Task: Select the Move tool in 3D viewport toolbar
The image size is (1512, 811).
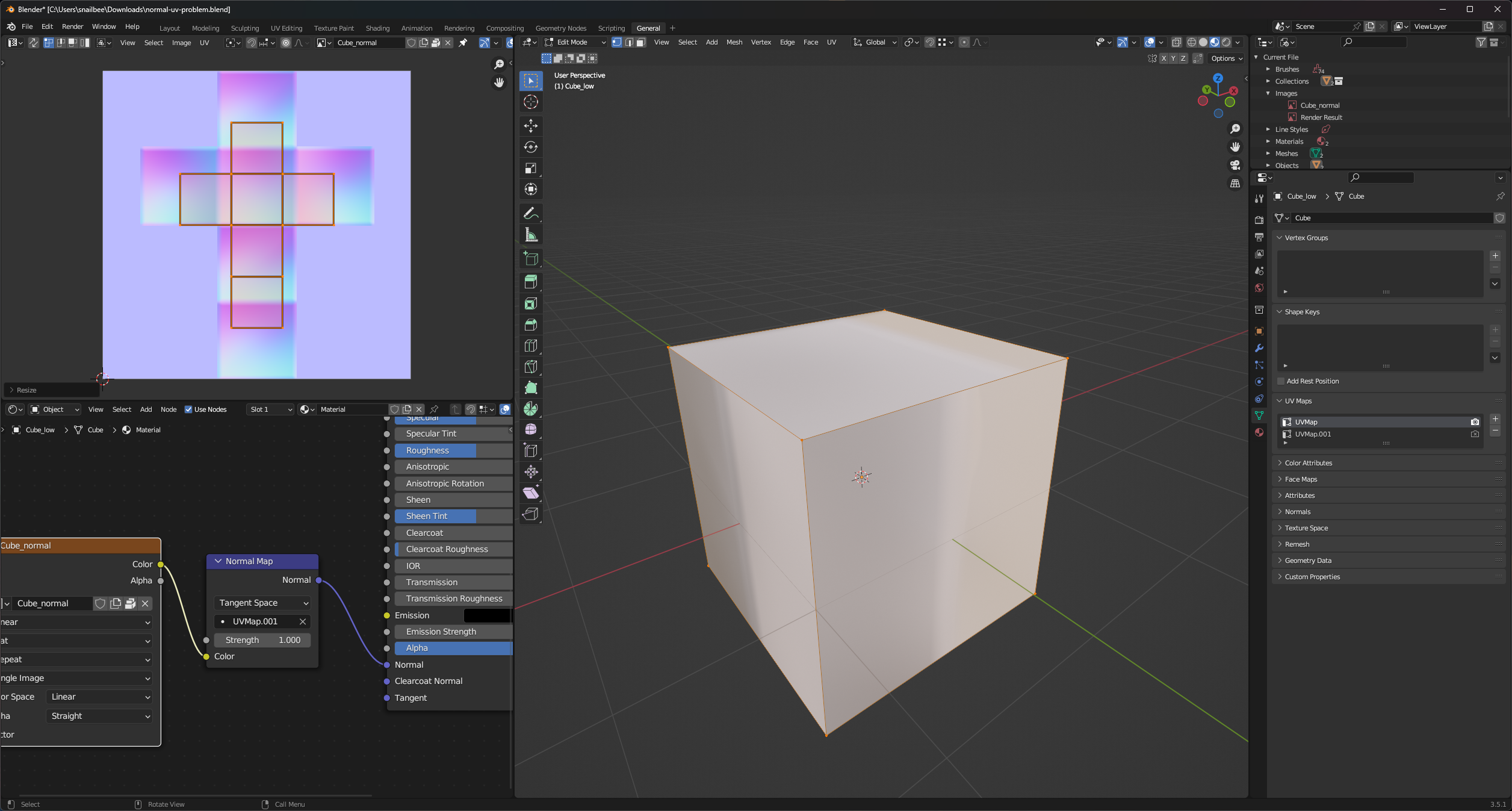Action: pos(531,126)
